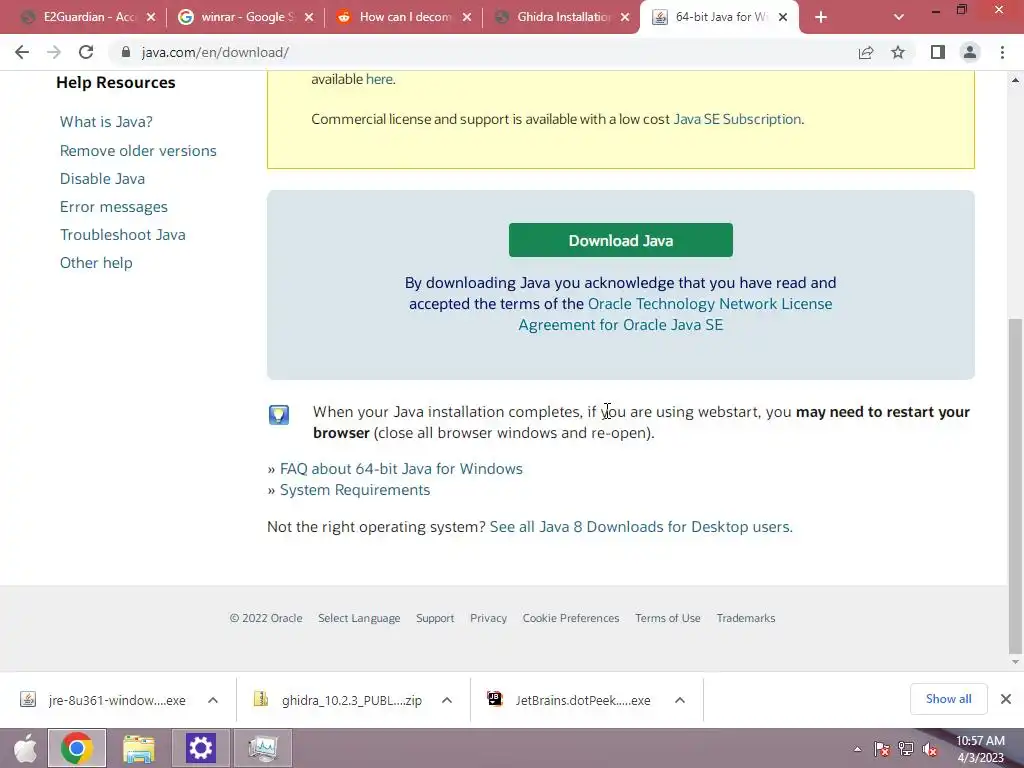Bookmark this page with the star
The height and width of the screenshot is (768, 1024).
[x=898, y=52]
